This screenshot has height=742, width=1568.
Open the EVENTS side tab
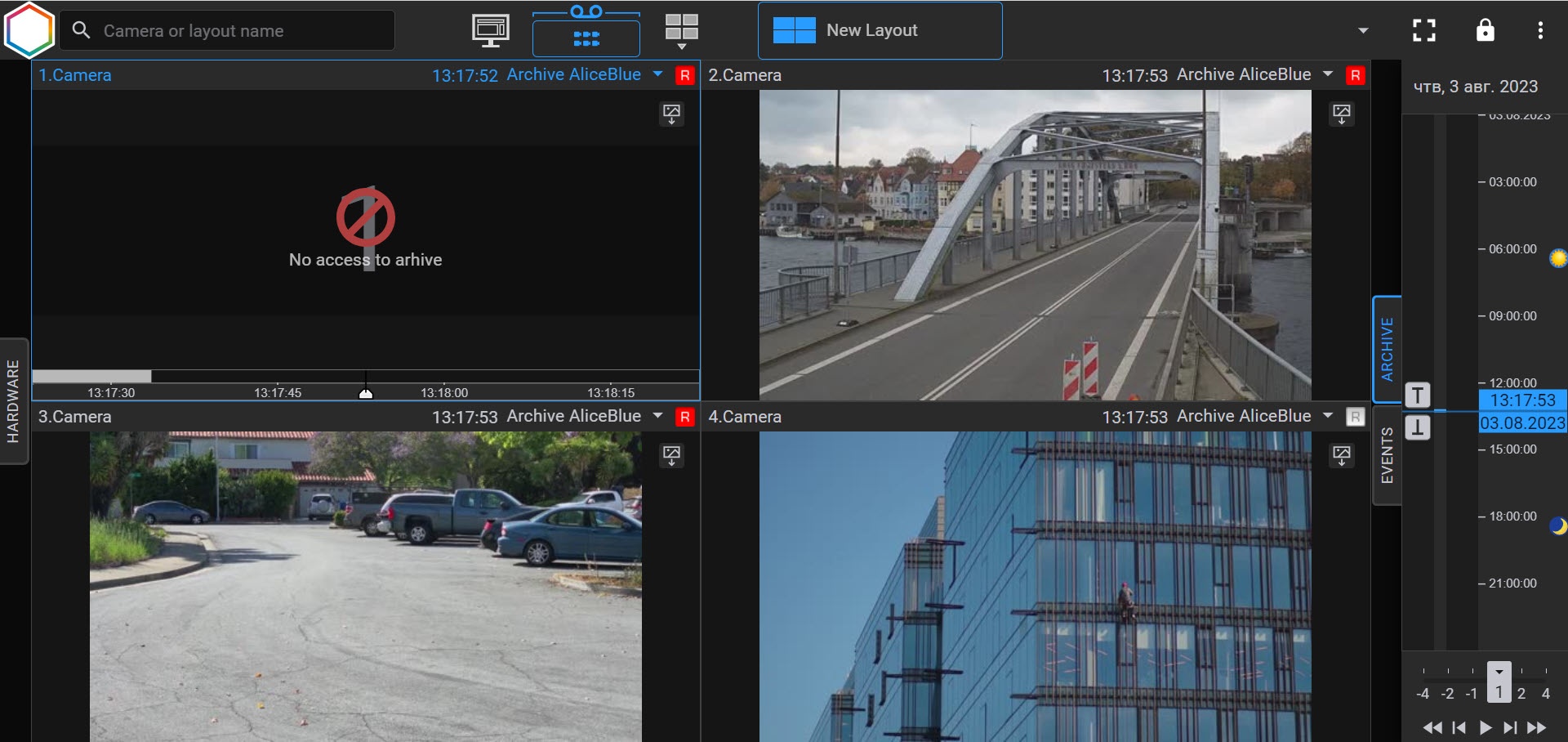pos(1387,455)
